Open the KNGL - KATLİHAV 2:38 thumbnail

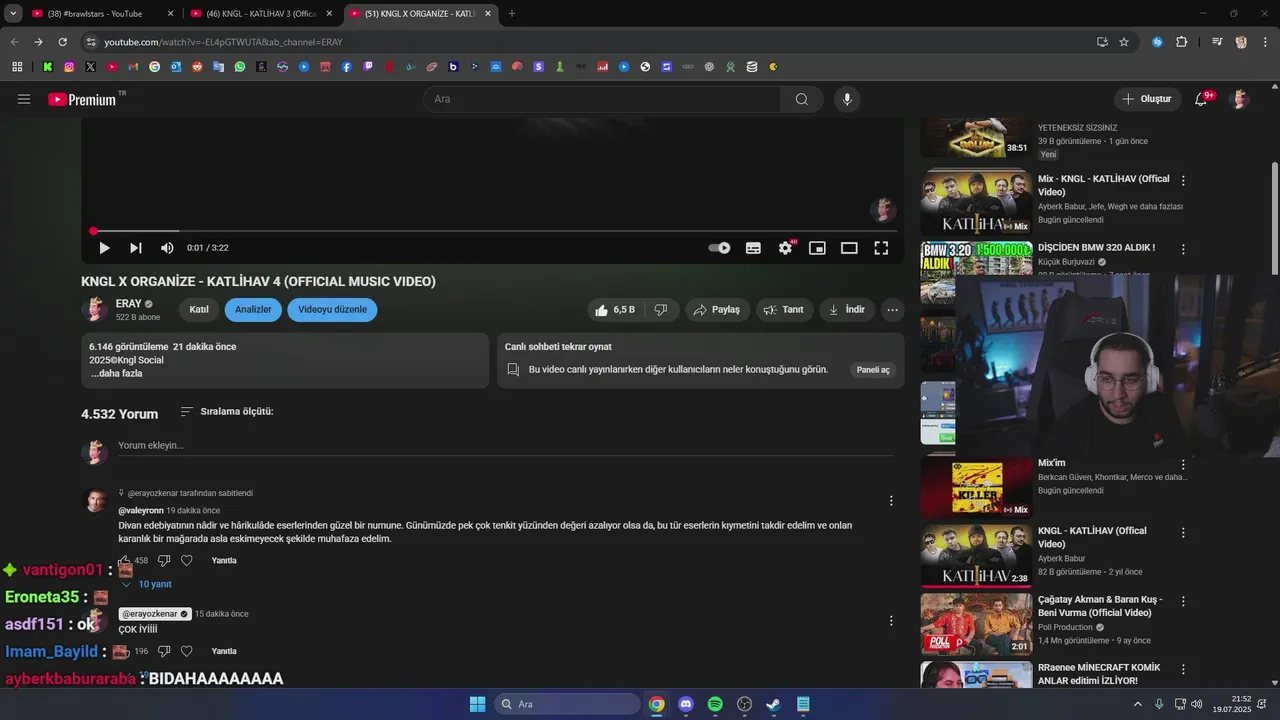click(976, 556)
